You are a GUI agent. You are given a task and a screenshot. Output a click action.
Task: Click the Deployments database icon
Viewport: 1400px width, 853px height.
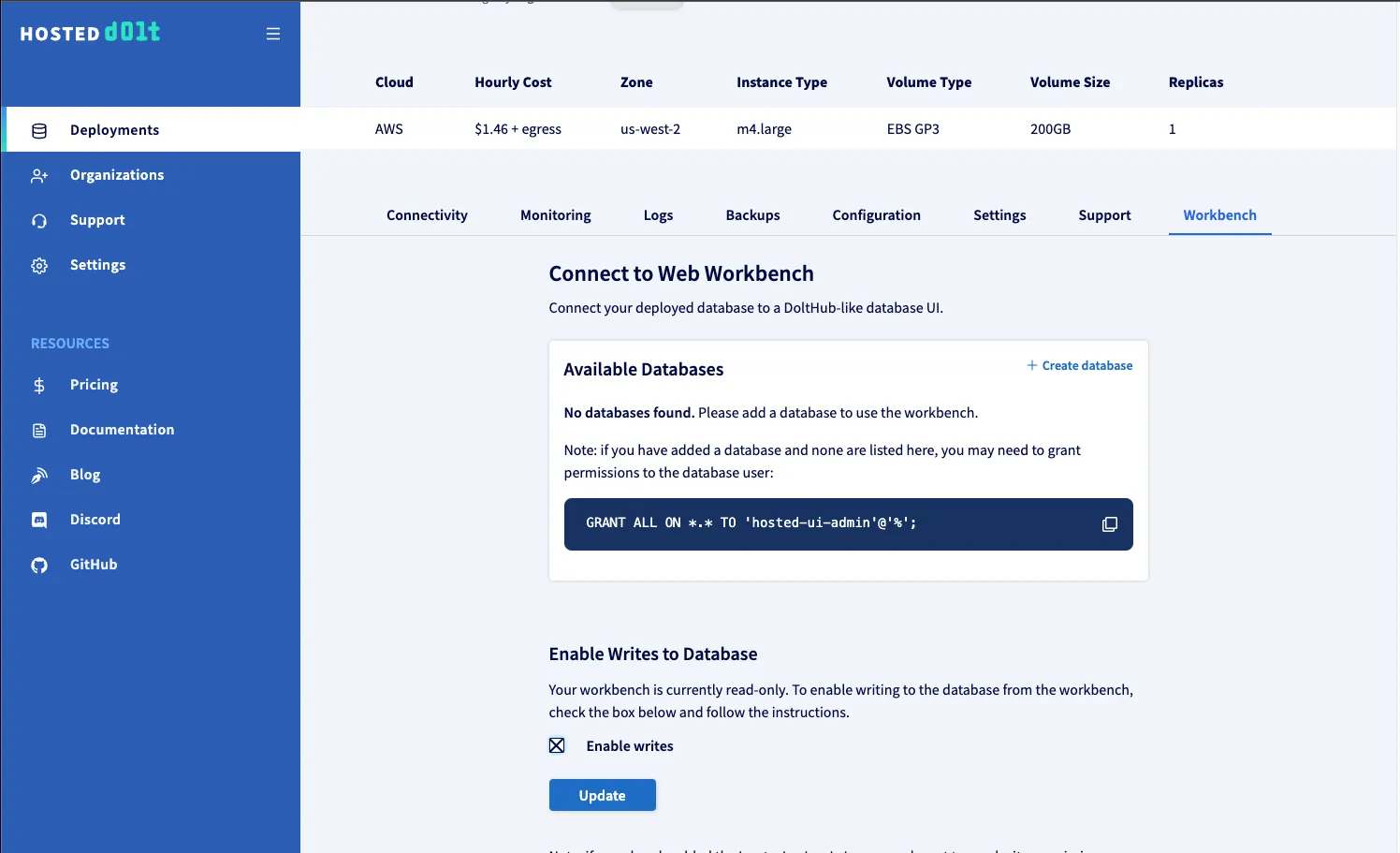pyautogui.click(x=39, y=130)
